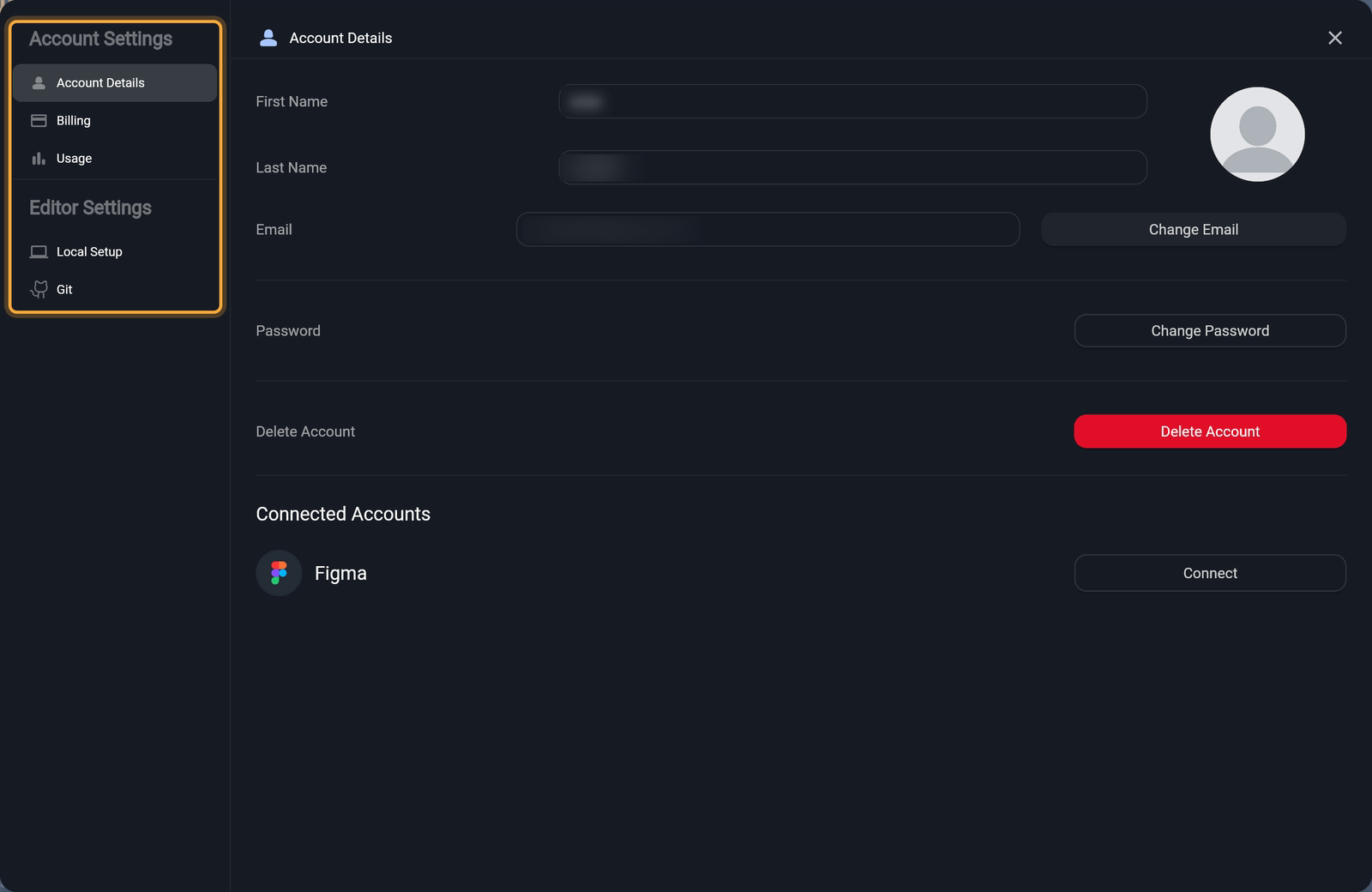Click the profile avatar picture

(1257, 135)
